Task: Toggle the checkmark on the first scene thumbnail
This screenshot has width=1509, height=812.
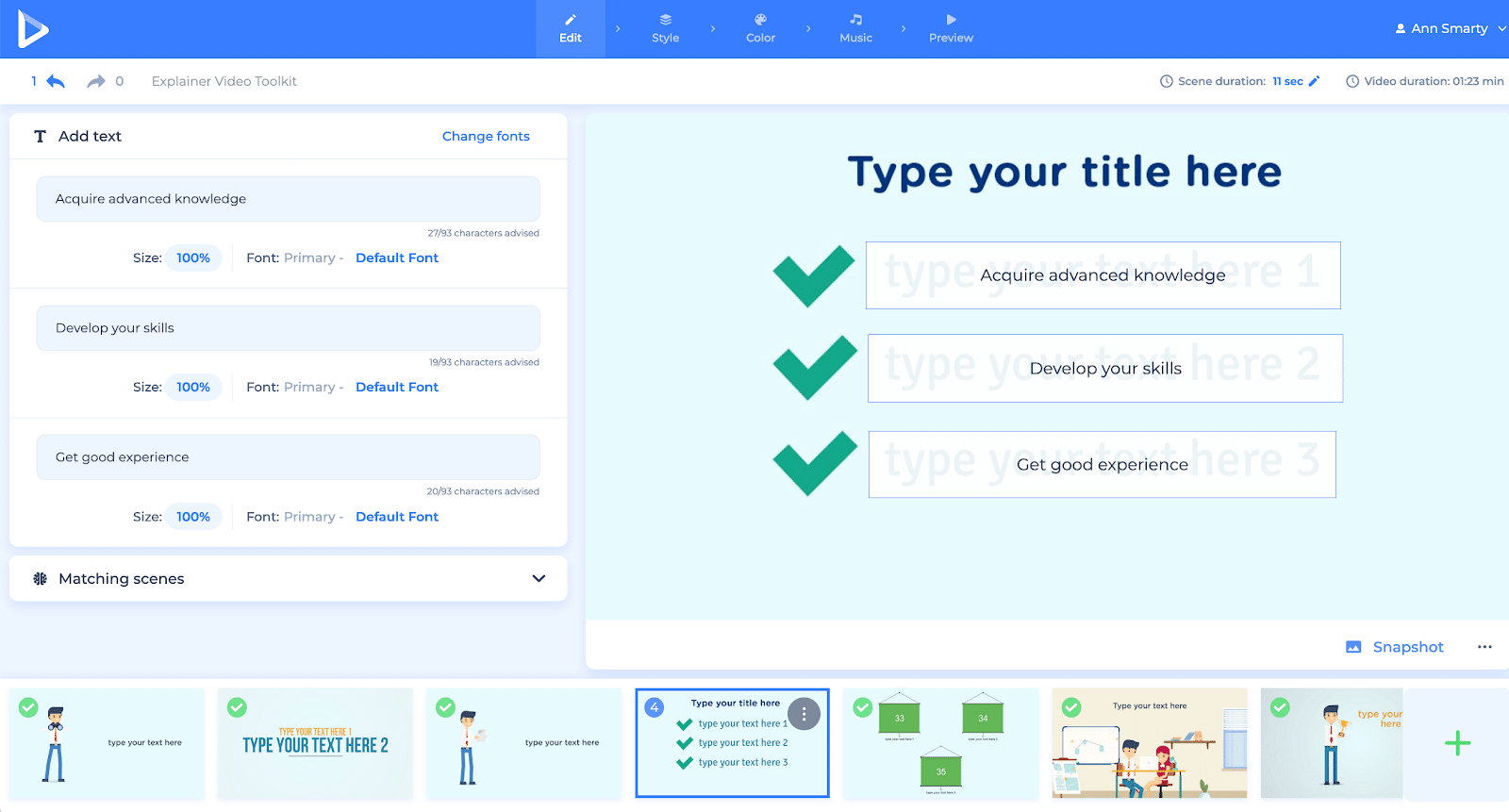Action: 29,707
